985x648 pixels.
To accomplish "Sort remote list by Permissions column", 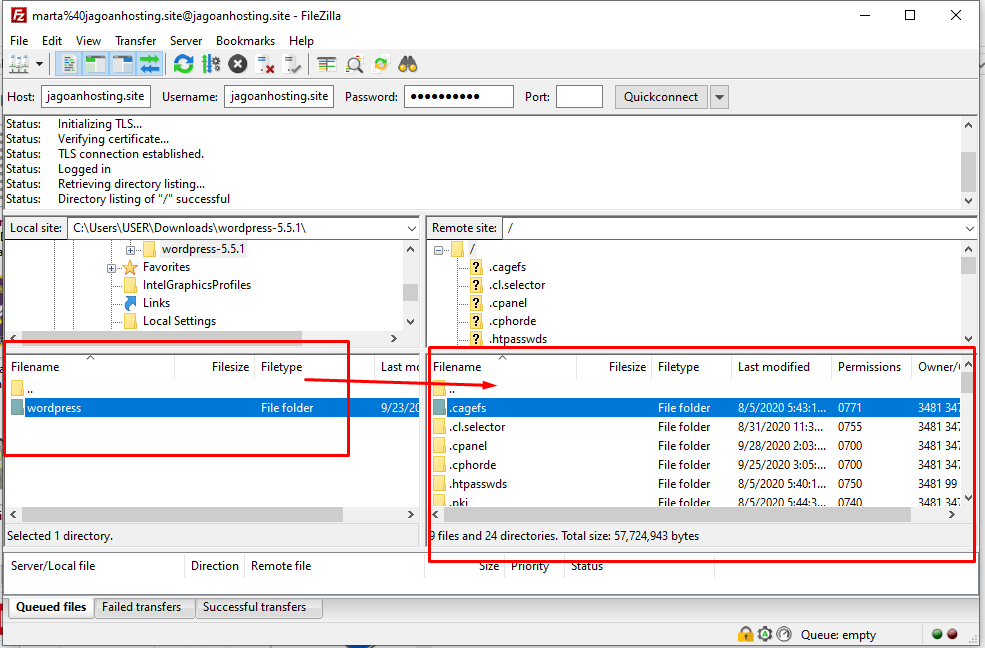I will click(x=871, y=367).
